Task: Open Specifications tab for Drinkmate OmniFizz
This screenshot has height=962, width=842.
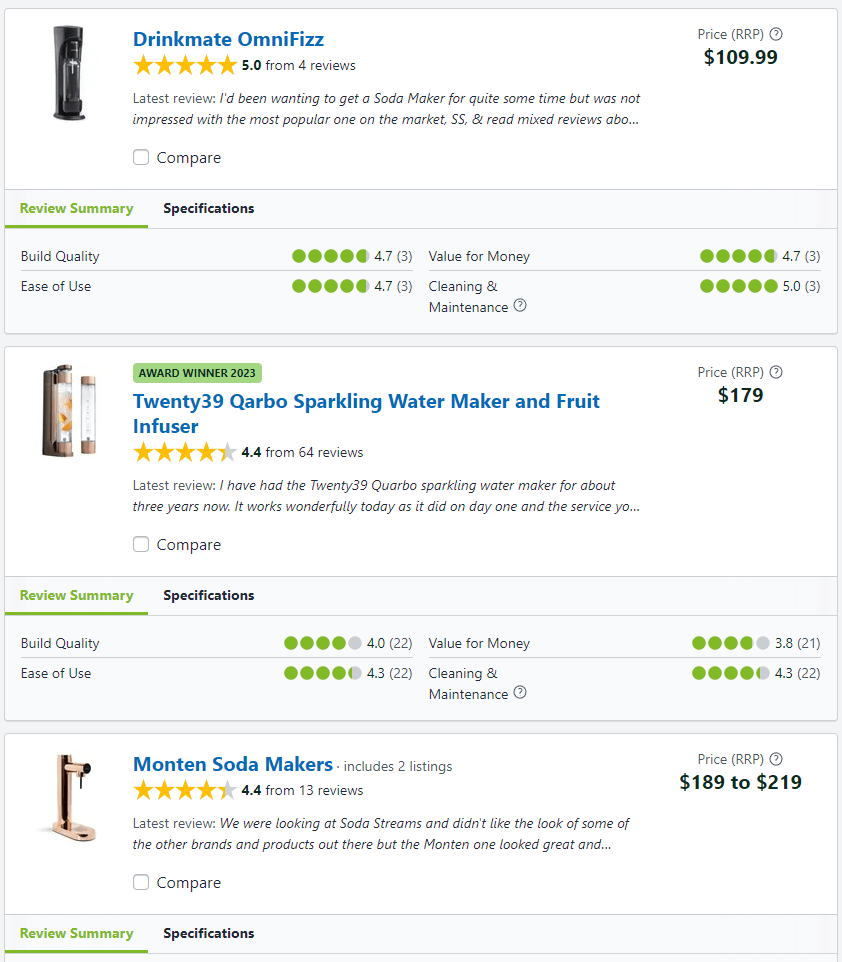Action: [x=209, y=209]
